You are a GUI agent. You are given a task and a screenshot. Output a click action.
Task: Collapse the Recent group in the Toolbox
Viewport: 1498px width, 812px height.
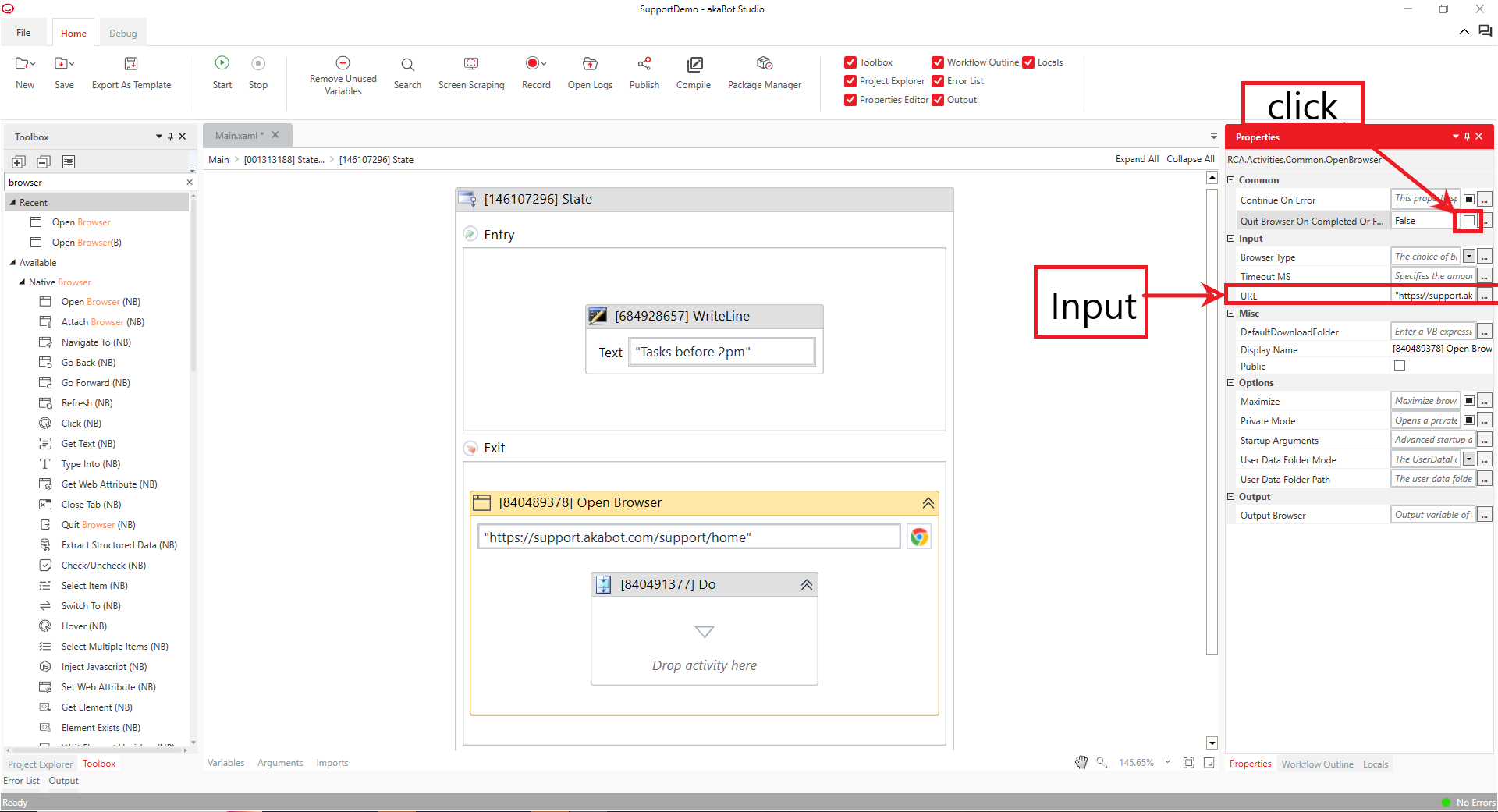coord(12,202)
